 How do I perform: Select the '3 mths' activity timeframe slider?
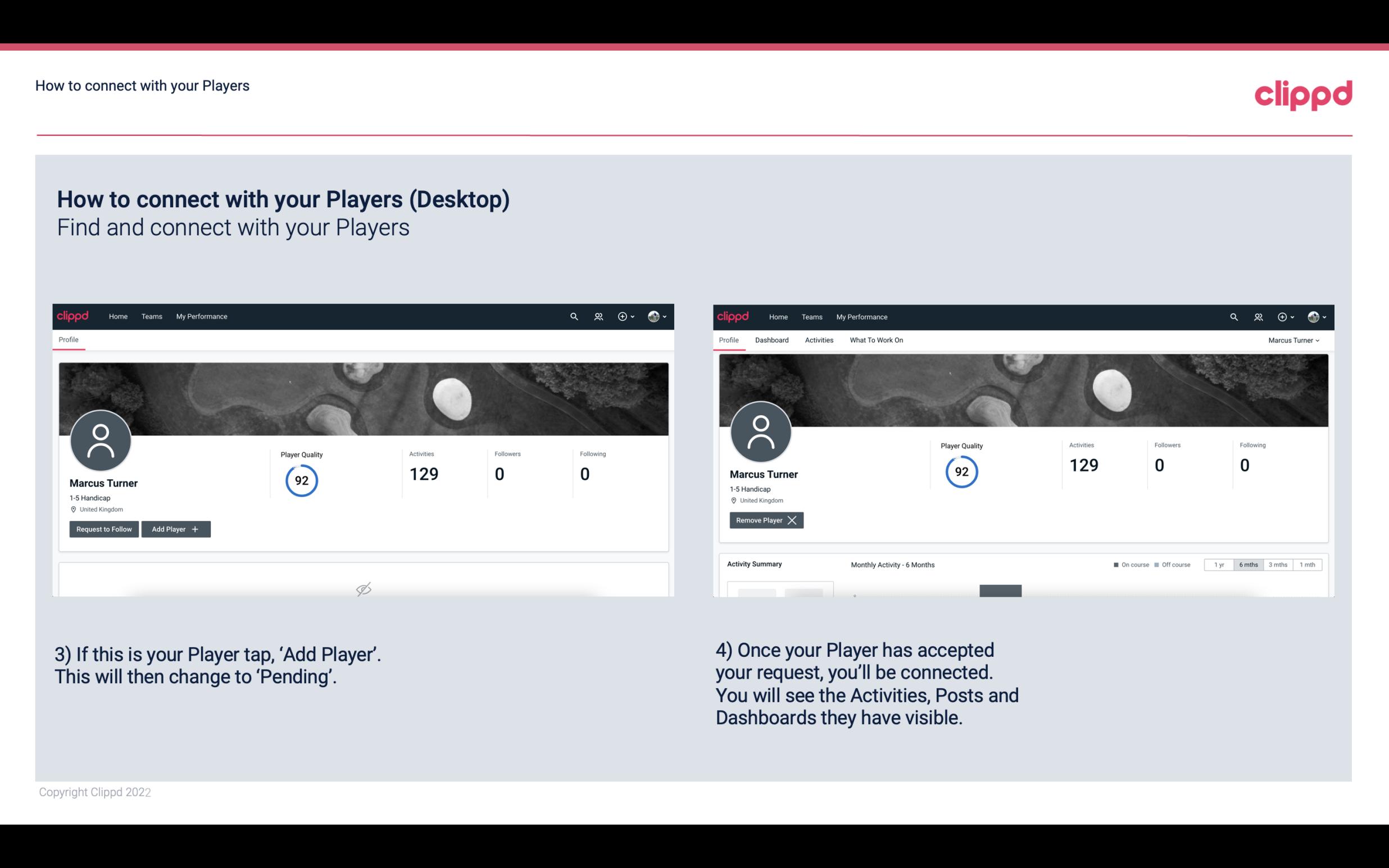(x=1278, y=564)
